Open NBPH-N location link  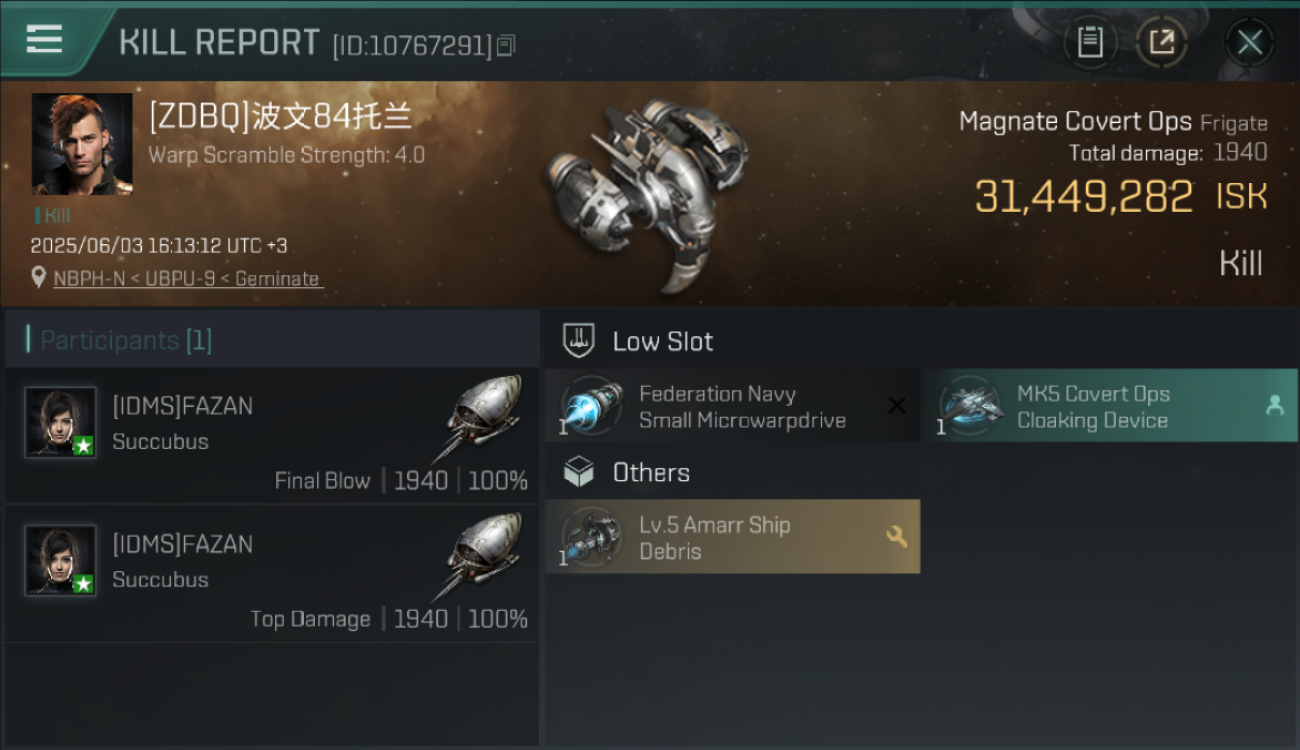pyautogui.click(x=90, y=279)
